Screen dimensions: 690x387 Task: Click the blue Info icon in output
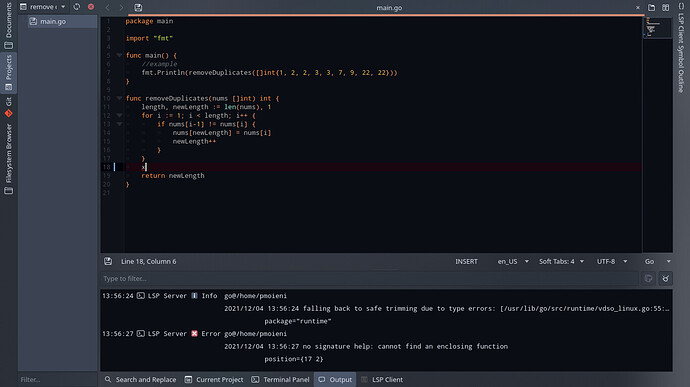click(x=195, y=296)
